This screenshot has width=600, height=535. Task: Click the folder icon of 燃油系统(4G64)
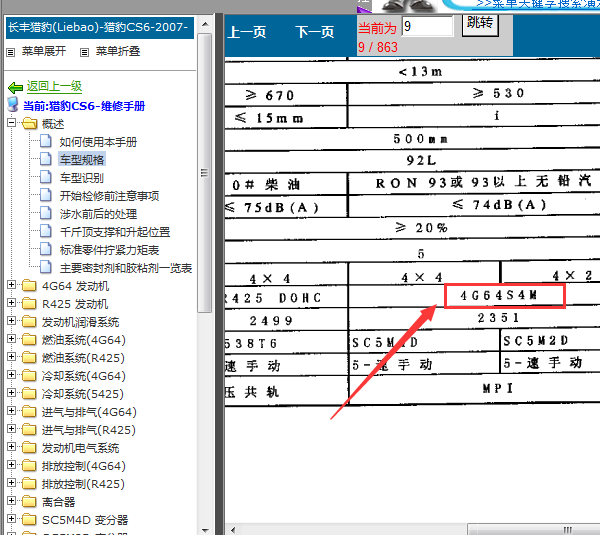29,339
